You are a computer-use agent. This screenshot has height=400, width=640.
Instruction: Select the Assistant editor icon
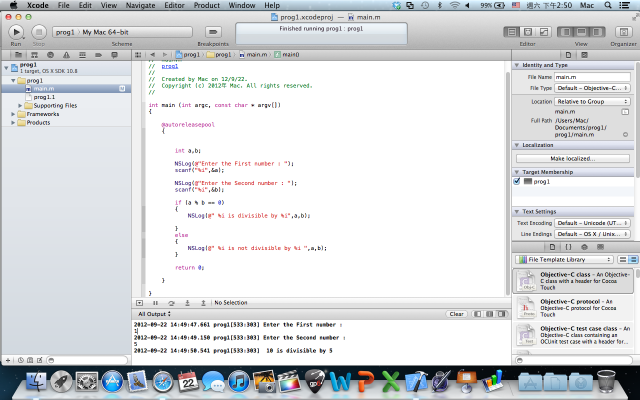528,32
